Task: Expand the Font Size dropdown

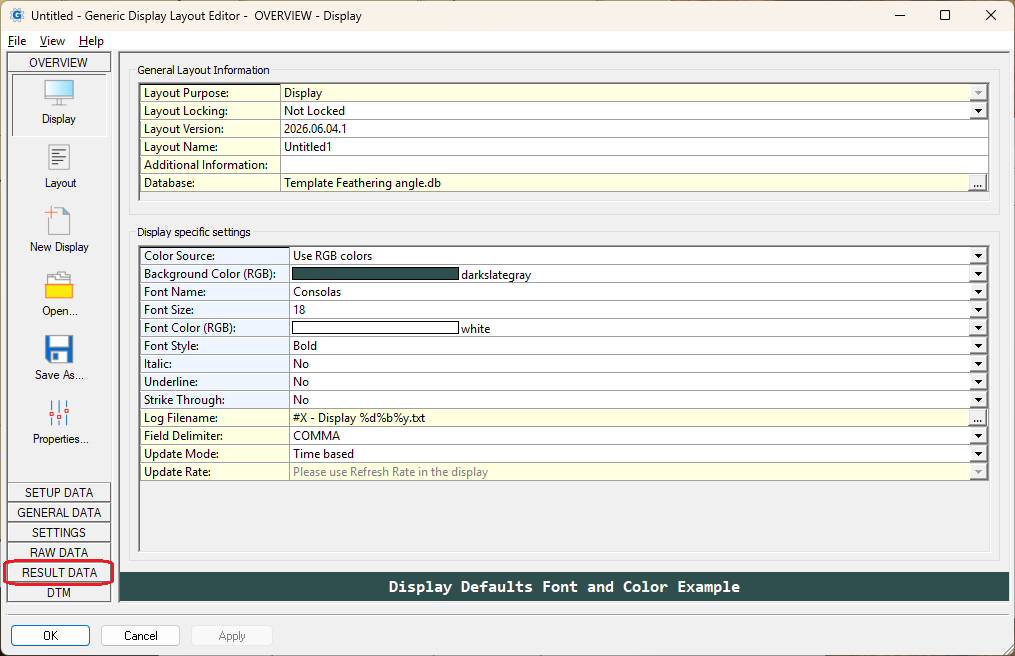Action: point(978,310)
